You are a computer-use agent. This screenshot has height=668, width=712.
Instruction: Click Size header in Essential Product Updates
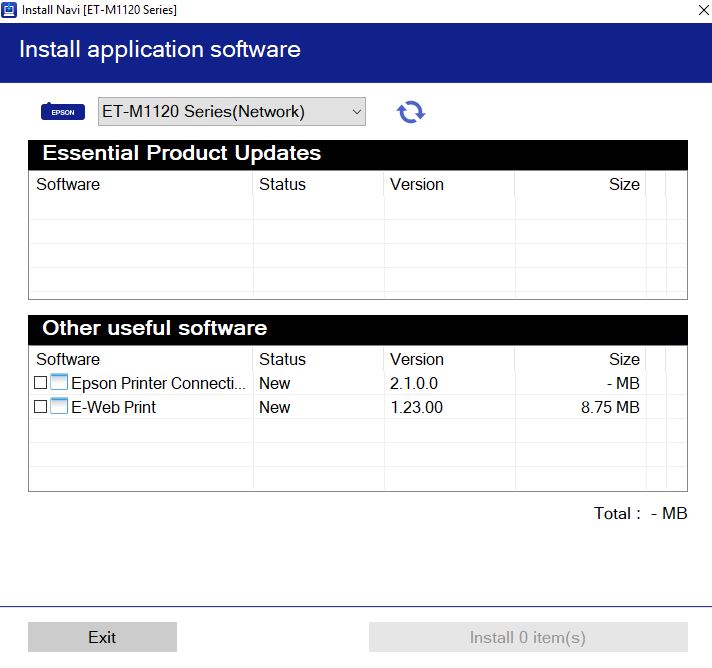(624, 184)
